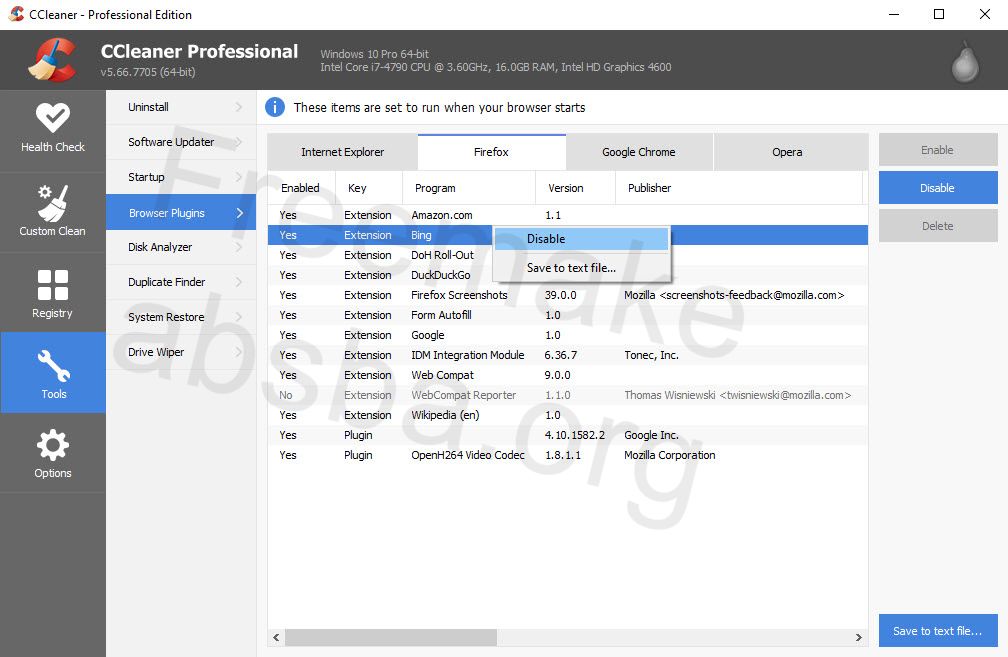Choose Save to text file in context menu

click(x=582, y=268)
